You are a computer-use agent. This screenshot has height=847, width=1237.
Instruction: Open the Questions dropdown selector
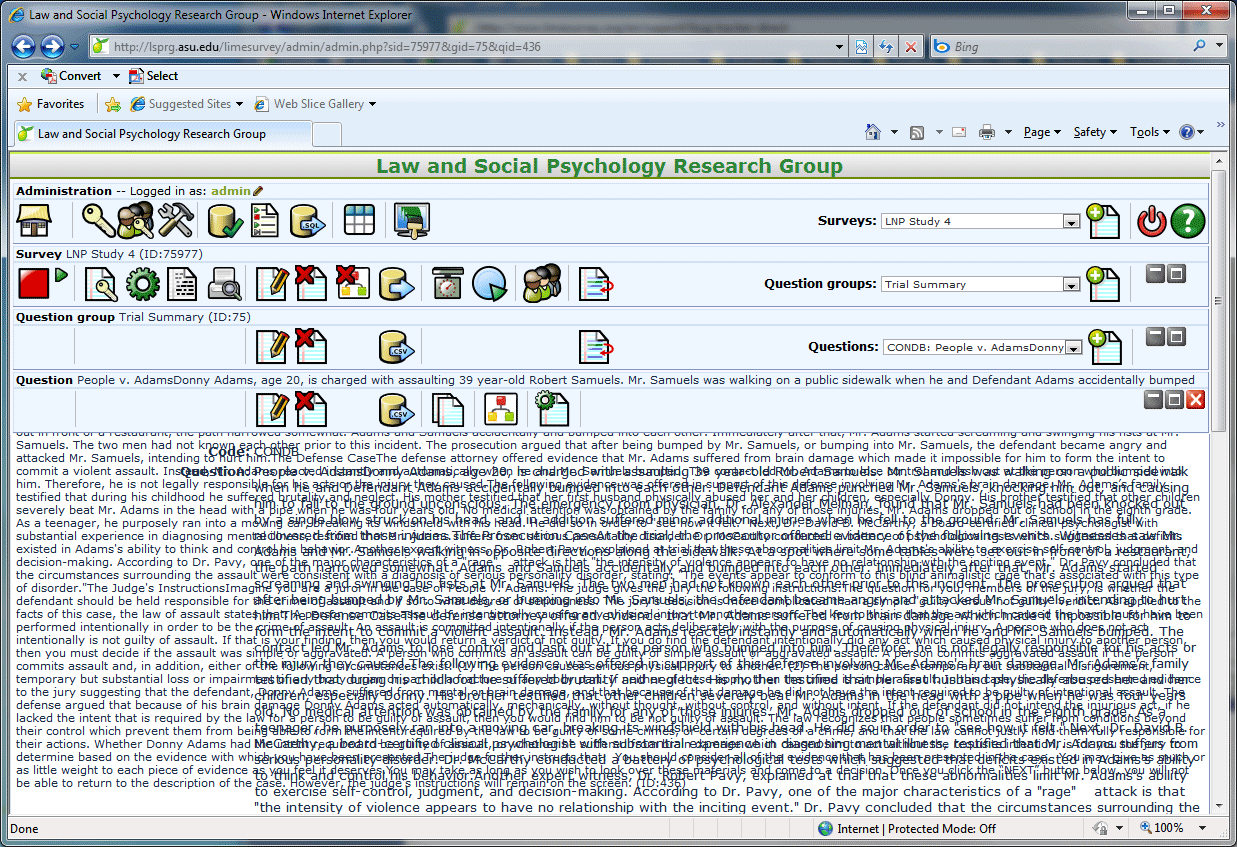click(x=1073, y=348)
